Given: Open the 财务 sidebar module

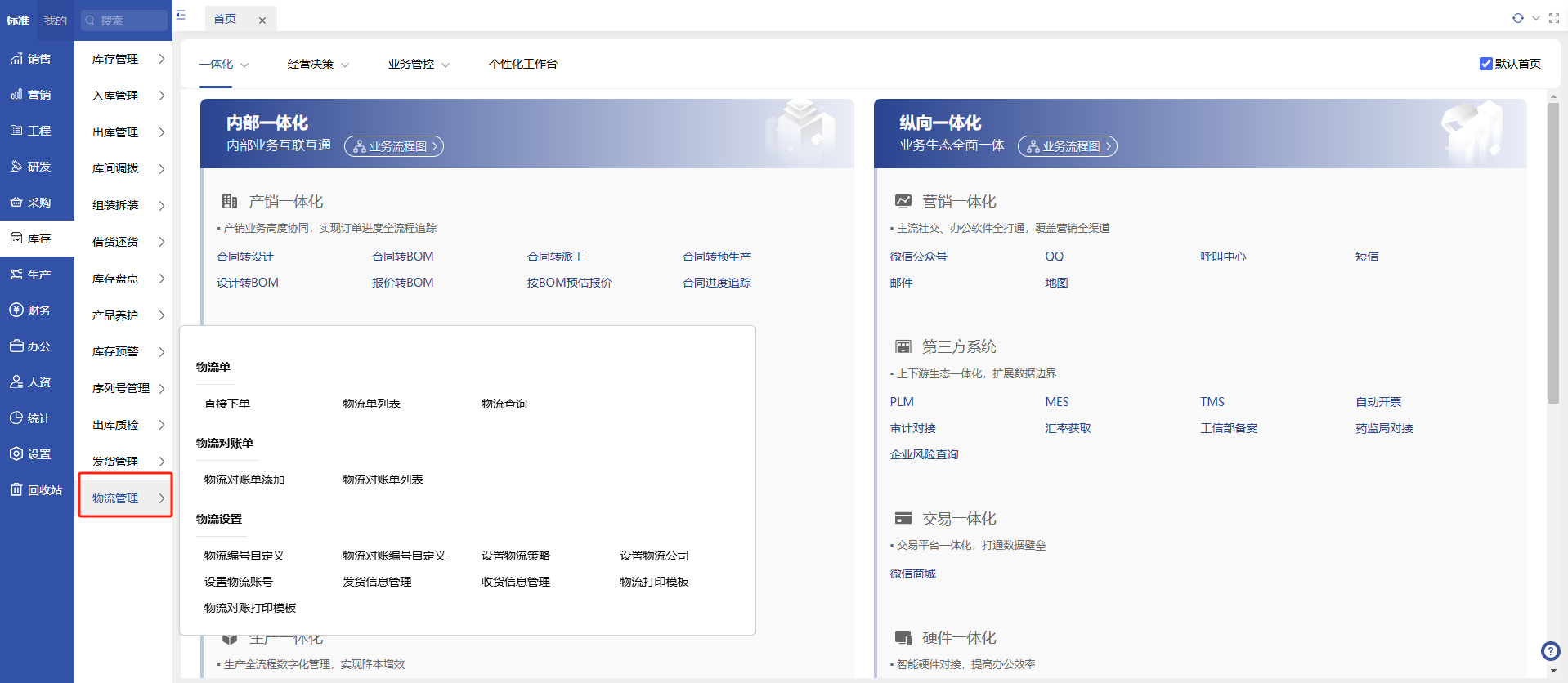Looking at the screenshot, I should 37,310.
